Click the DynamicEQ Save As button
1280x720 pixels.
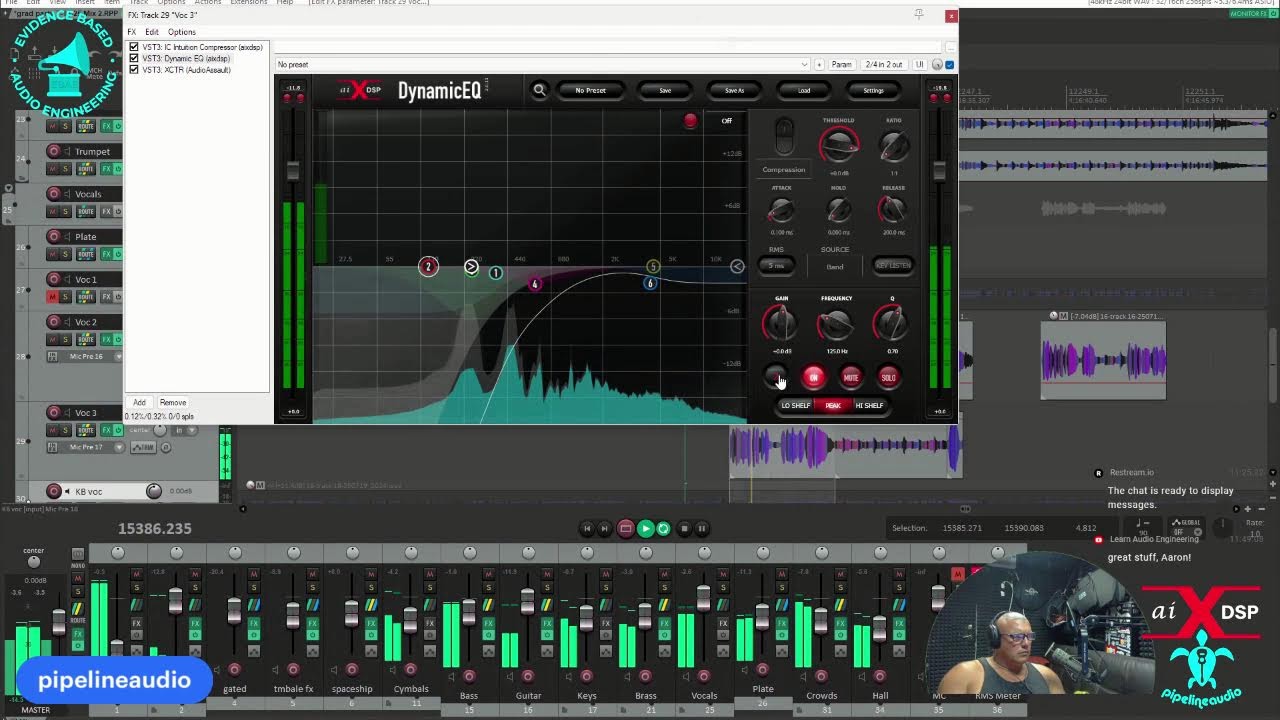coord(734,90)
